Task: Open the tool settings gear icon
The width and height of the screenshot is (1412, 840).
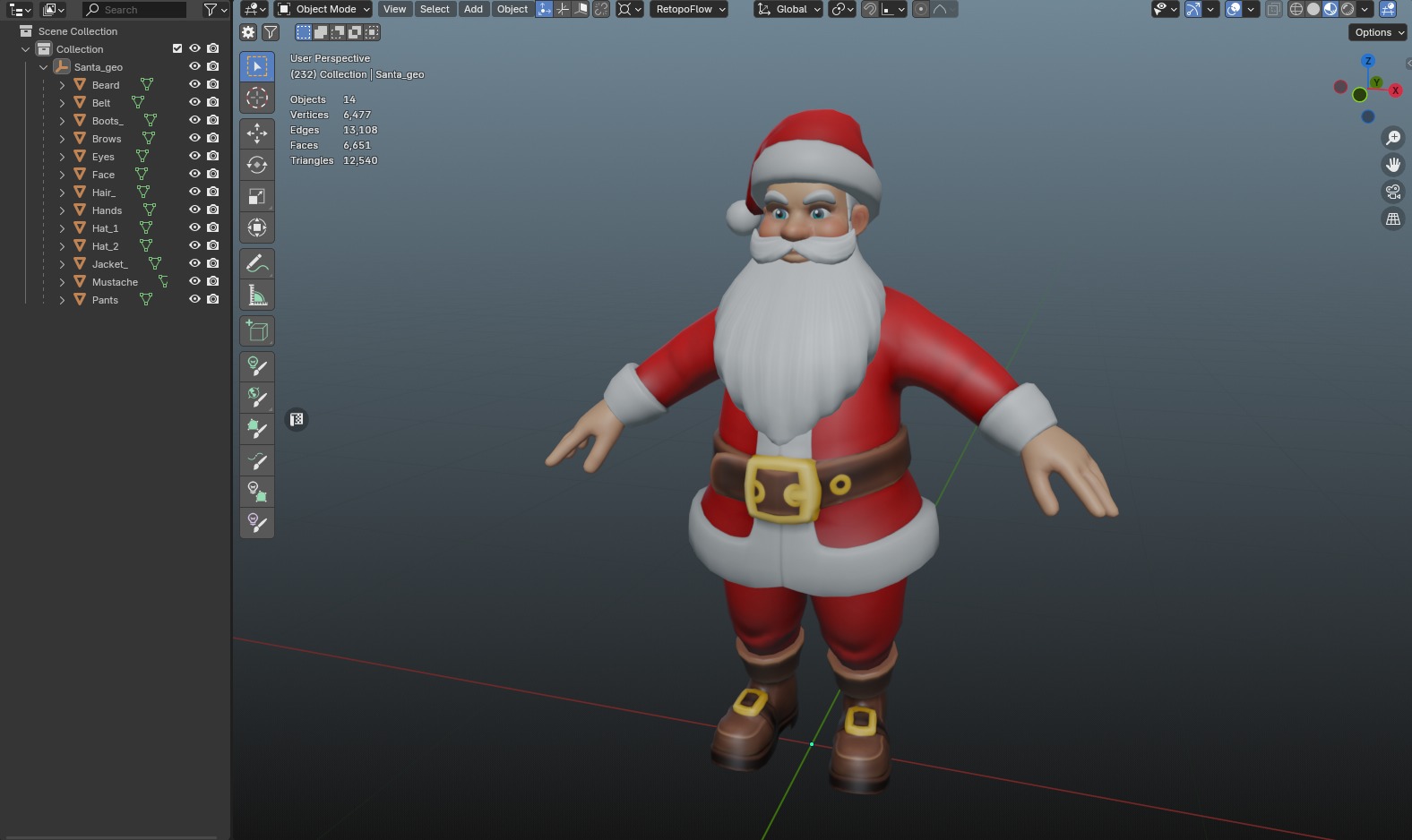Action: coord(248,32)
